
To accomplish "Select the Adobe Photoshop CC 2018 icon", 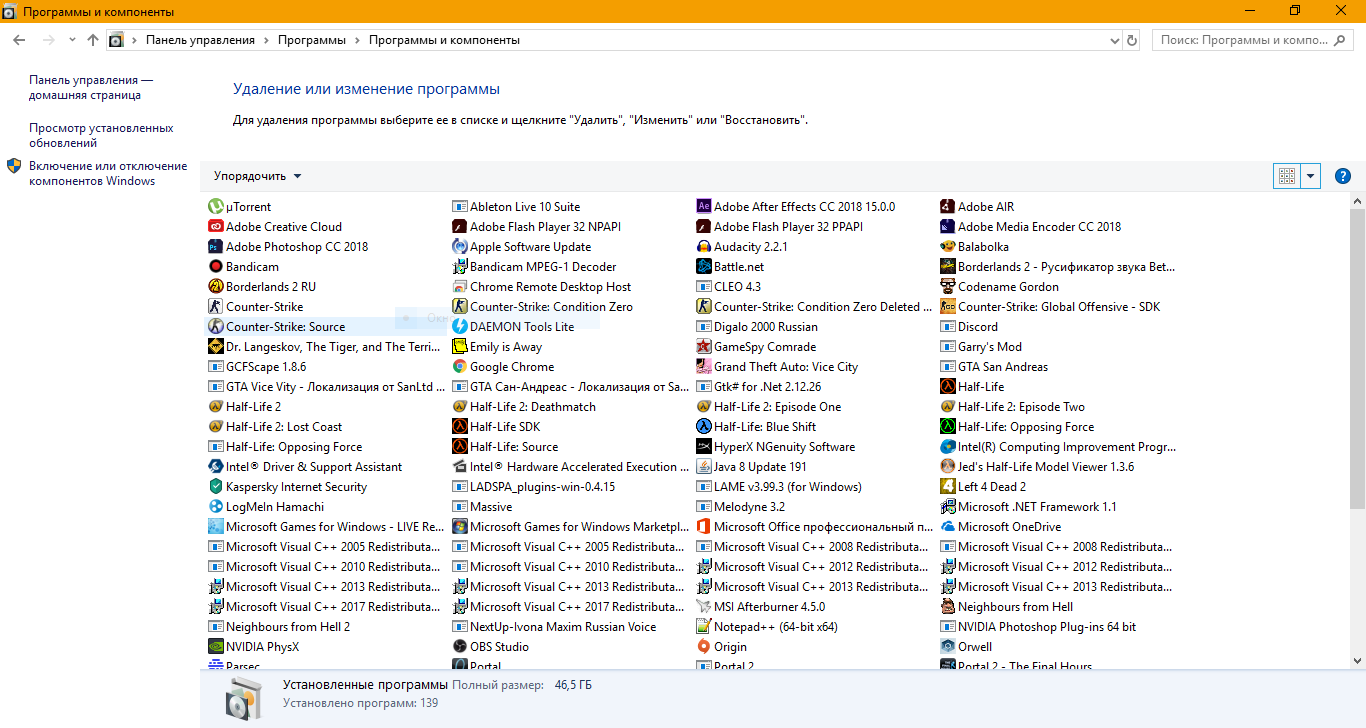I will click(215, 247).
